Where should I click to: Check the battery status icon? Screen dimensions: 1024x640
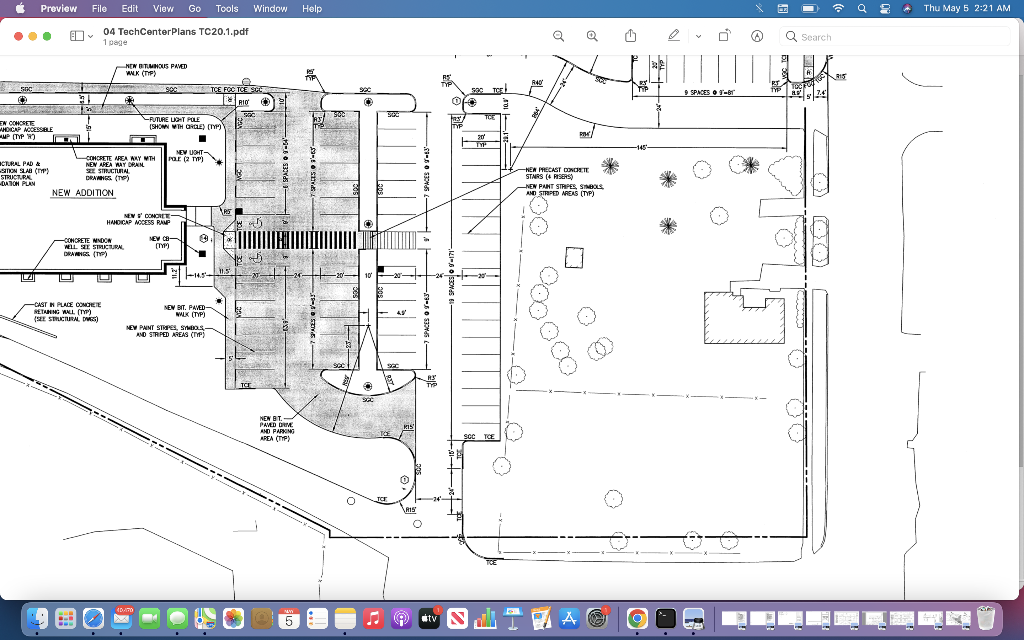[810, 8]
